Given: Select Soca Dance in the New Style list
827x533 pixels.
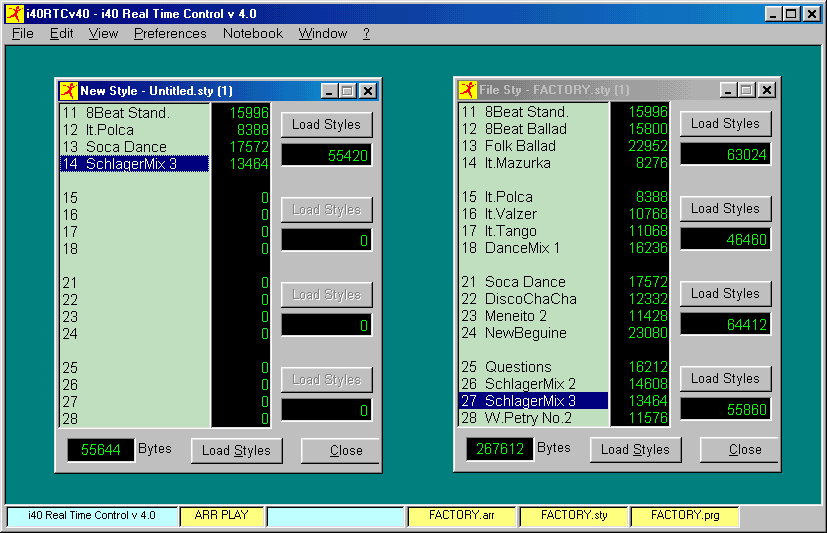Looking at the screenshot, I should (x=126, y=147).
